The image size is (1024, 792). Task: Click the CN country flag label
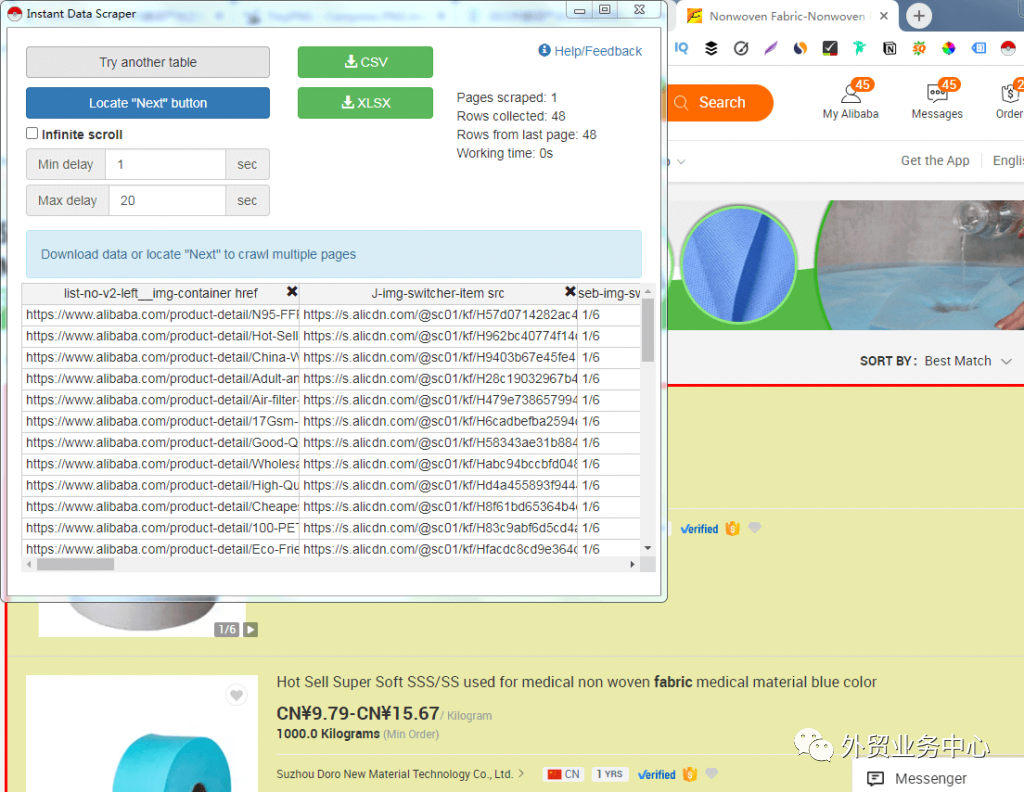click(x=563, y=774)
